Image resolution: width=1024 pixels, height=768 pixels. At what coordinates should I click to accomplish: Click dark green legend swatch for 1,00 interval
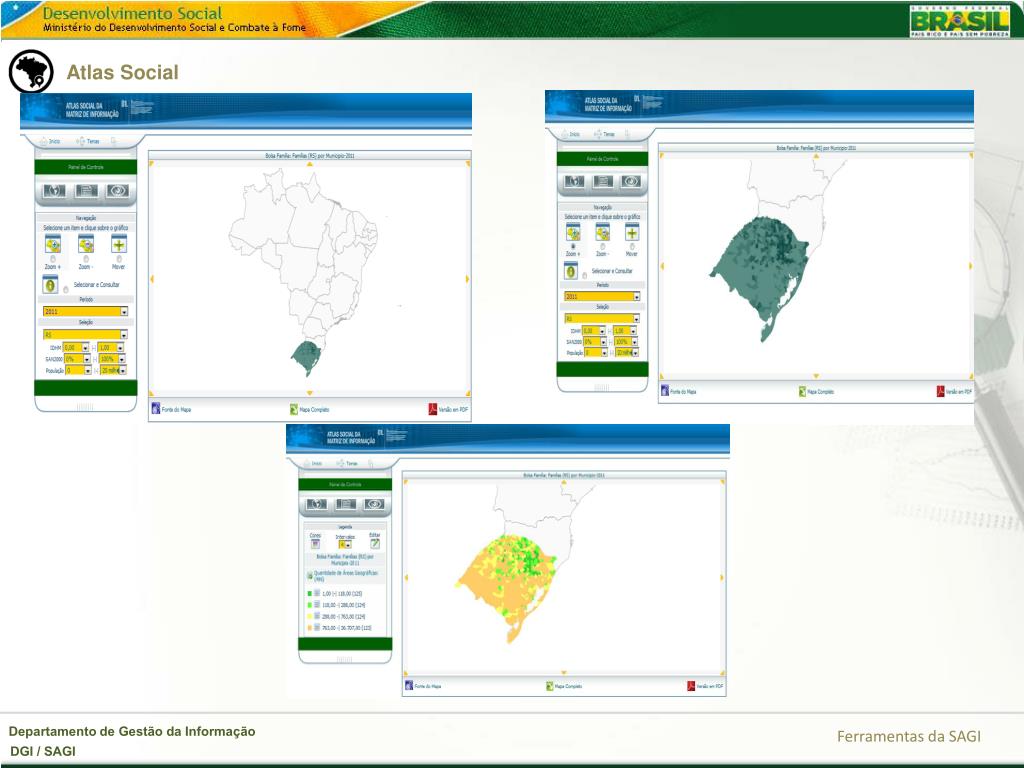tap(310, 594)
